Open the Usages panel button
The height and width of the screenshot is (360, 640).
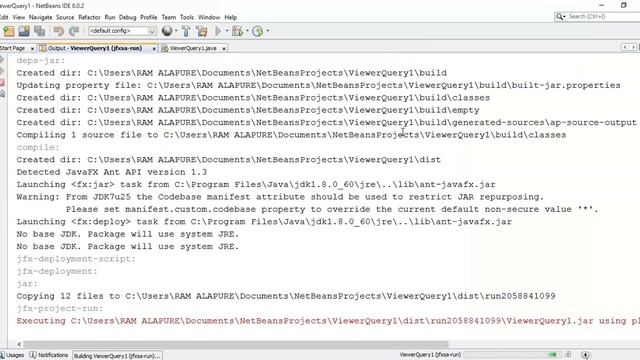click(x=12, y=356)
